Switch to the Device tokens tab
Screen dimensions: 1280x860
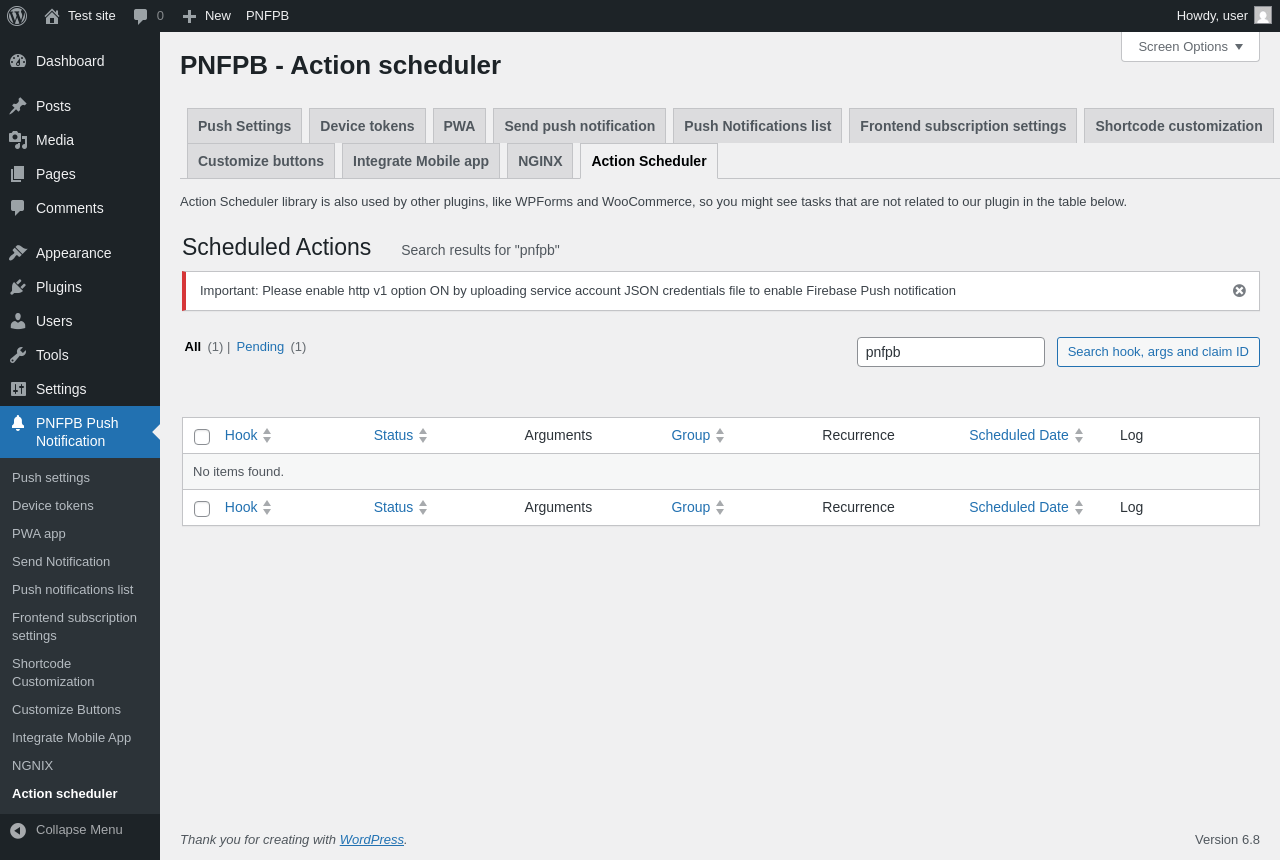click(x=367, y=126)
